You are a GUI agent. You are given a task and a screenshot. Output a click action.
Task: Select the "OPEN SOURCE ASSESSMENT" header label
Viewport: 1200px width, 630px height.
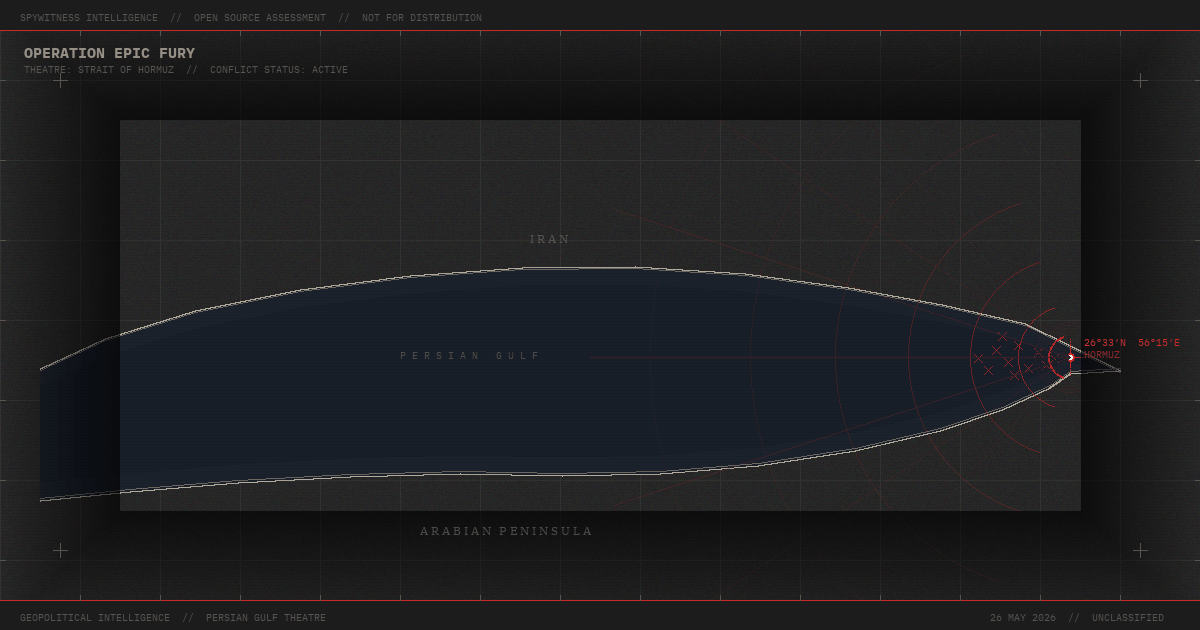pyautogui.click(x=260, y=18)
